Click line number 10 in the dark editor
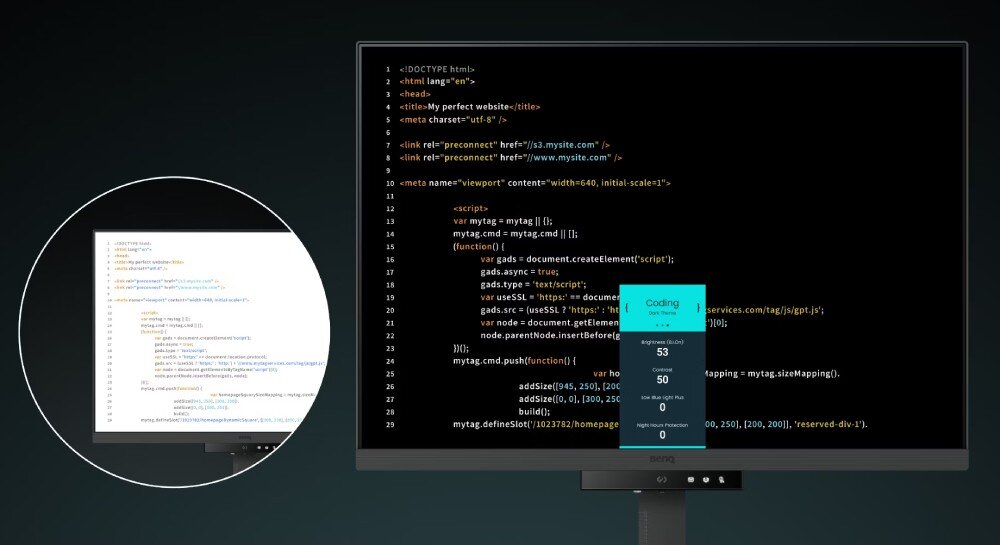Image resolution: width=1000 pixels, height=545 pixels. pyautogui.click(x=389, y=184)
